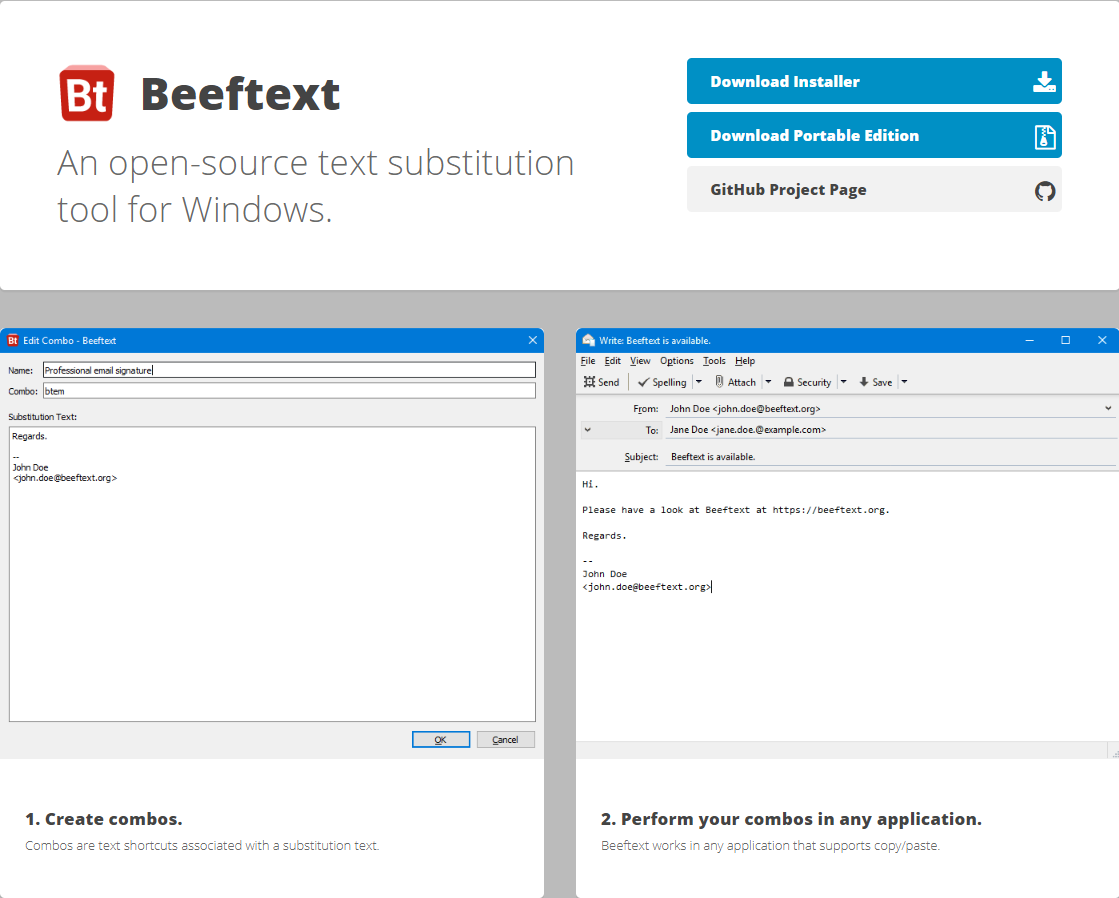Image resolution: width=1119 pixels, height=898 pixels.
Task: Click the 'Substitution Text:' label
Action: tap(43, 417)
